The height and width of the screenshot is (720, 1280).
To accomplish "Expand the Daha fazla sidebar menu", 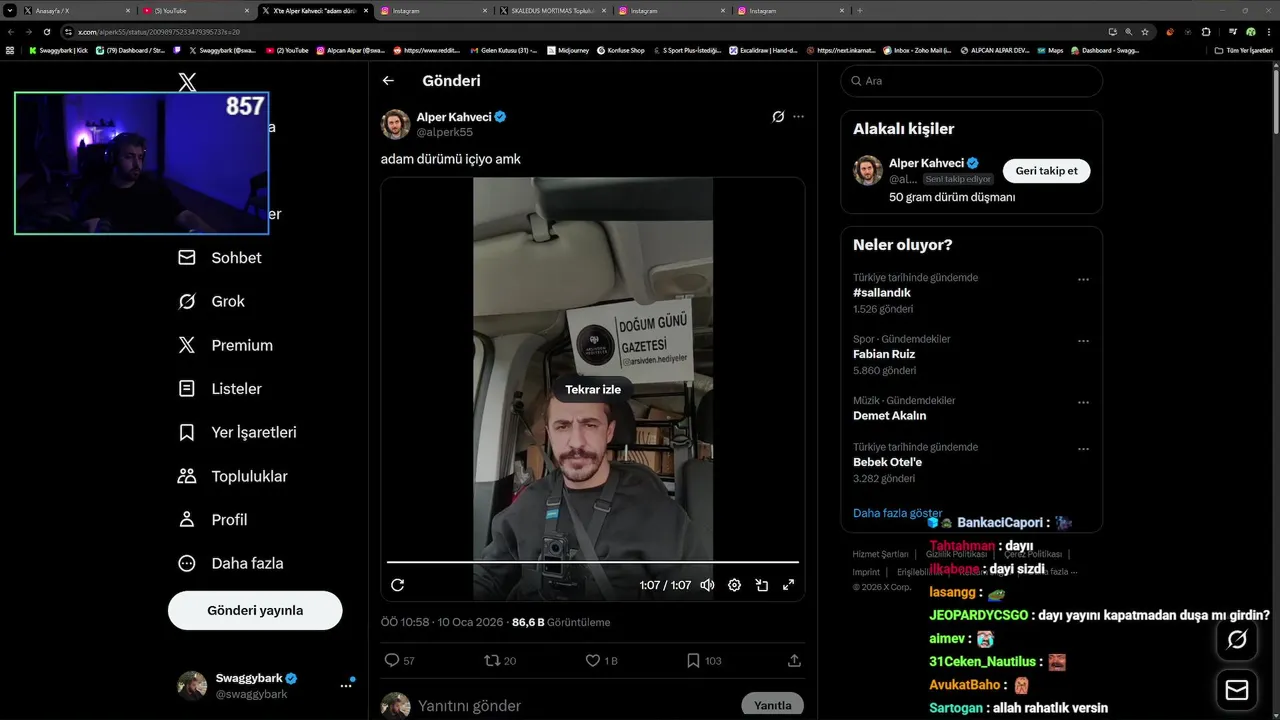I will click(230, 563).
